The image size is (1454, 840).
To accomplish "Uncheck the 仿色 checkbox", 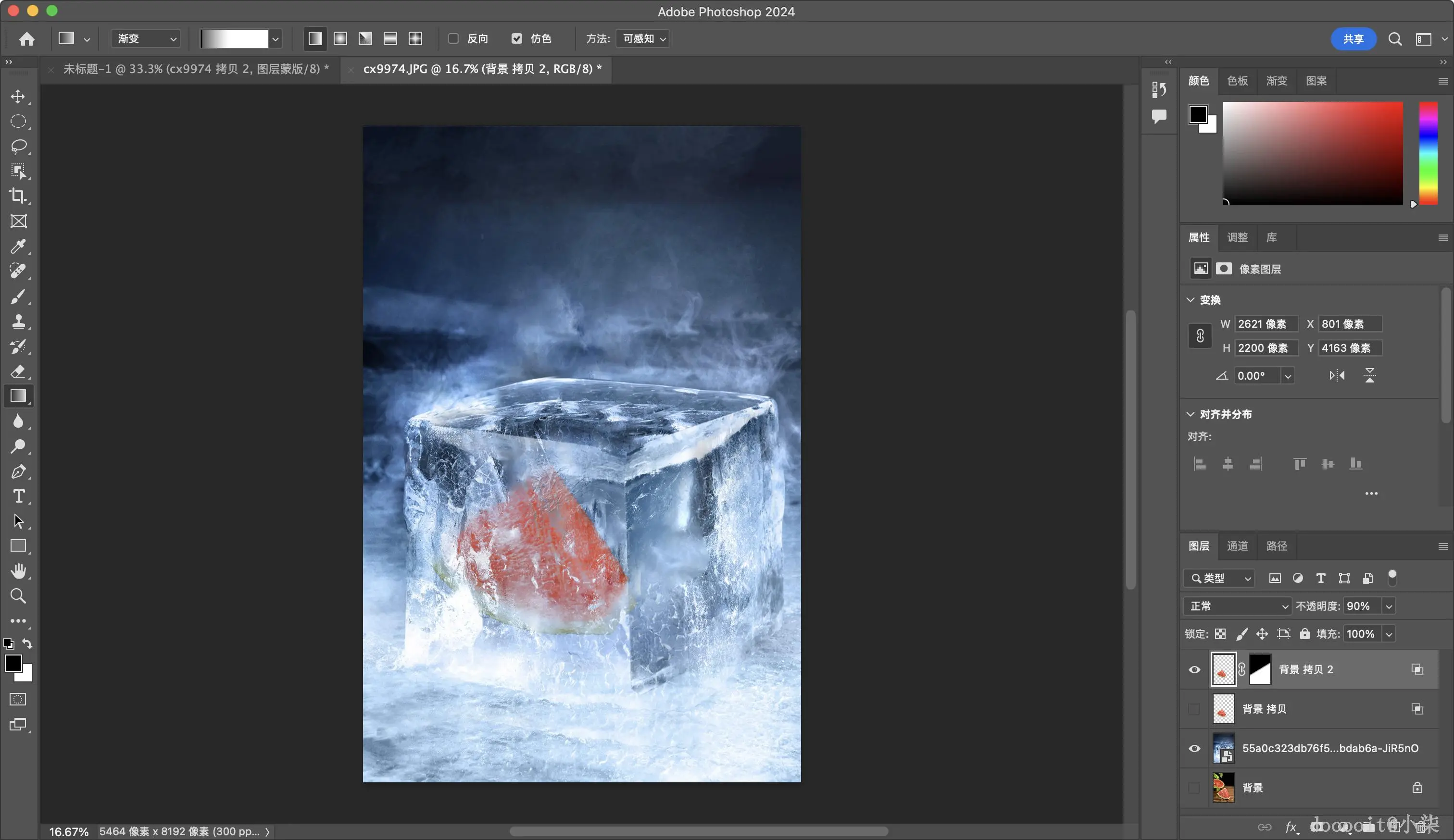I will 517,38.
